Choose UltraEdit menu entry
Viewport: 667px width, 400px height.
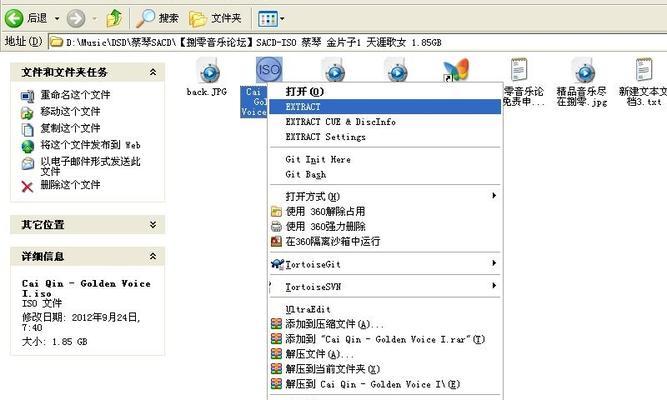[385, 309]
